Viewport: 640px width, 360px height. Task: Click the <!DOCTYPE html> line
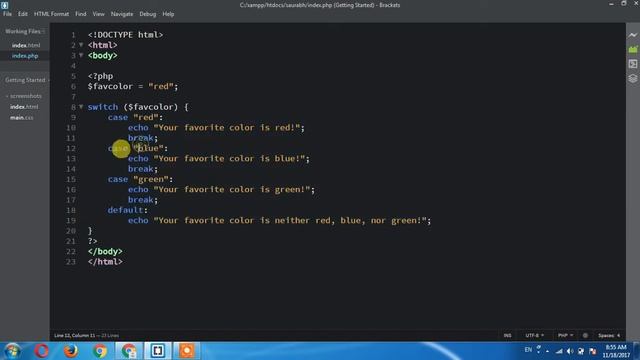pos(125,35)
